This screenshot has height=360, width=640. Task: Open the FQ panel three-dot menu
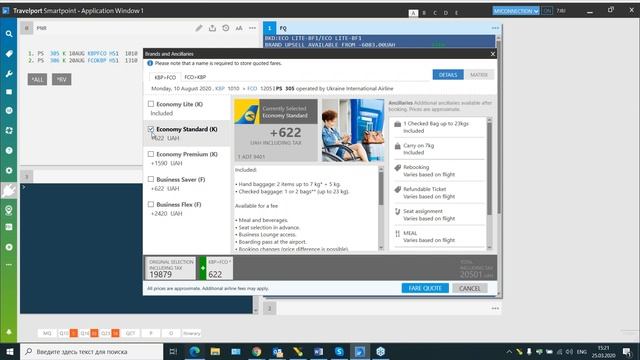coord(495,28)
